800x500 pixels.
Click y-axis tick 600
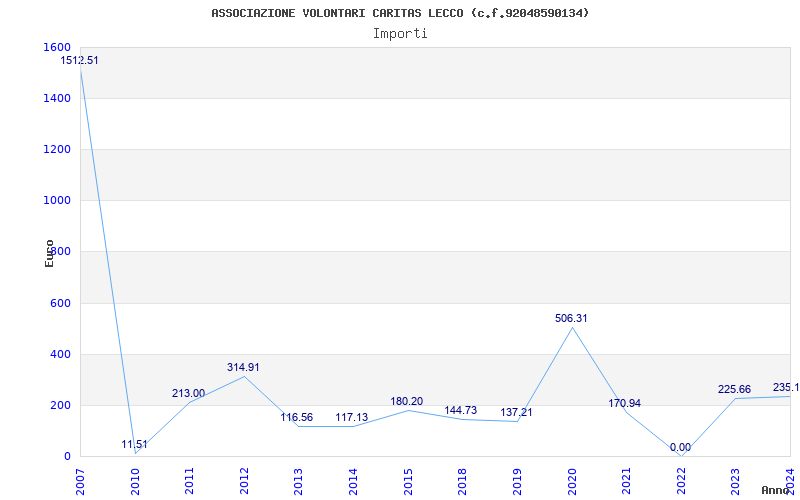pos(61,303)
